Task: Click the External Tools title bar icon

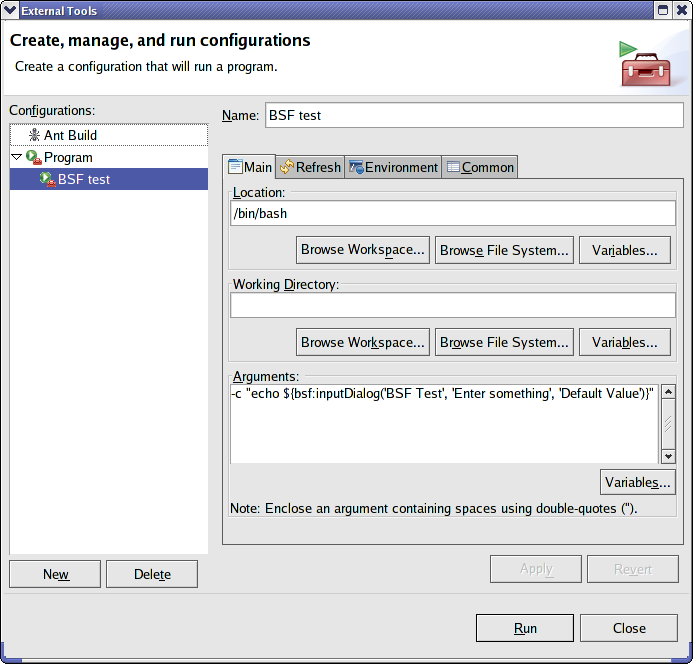Action: (10, 11)
